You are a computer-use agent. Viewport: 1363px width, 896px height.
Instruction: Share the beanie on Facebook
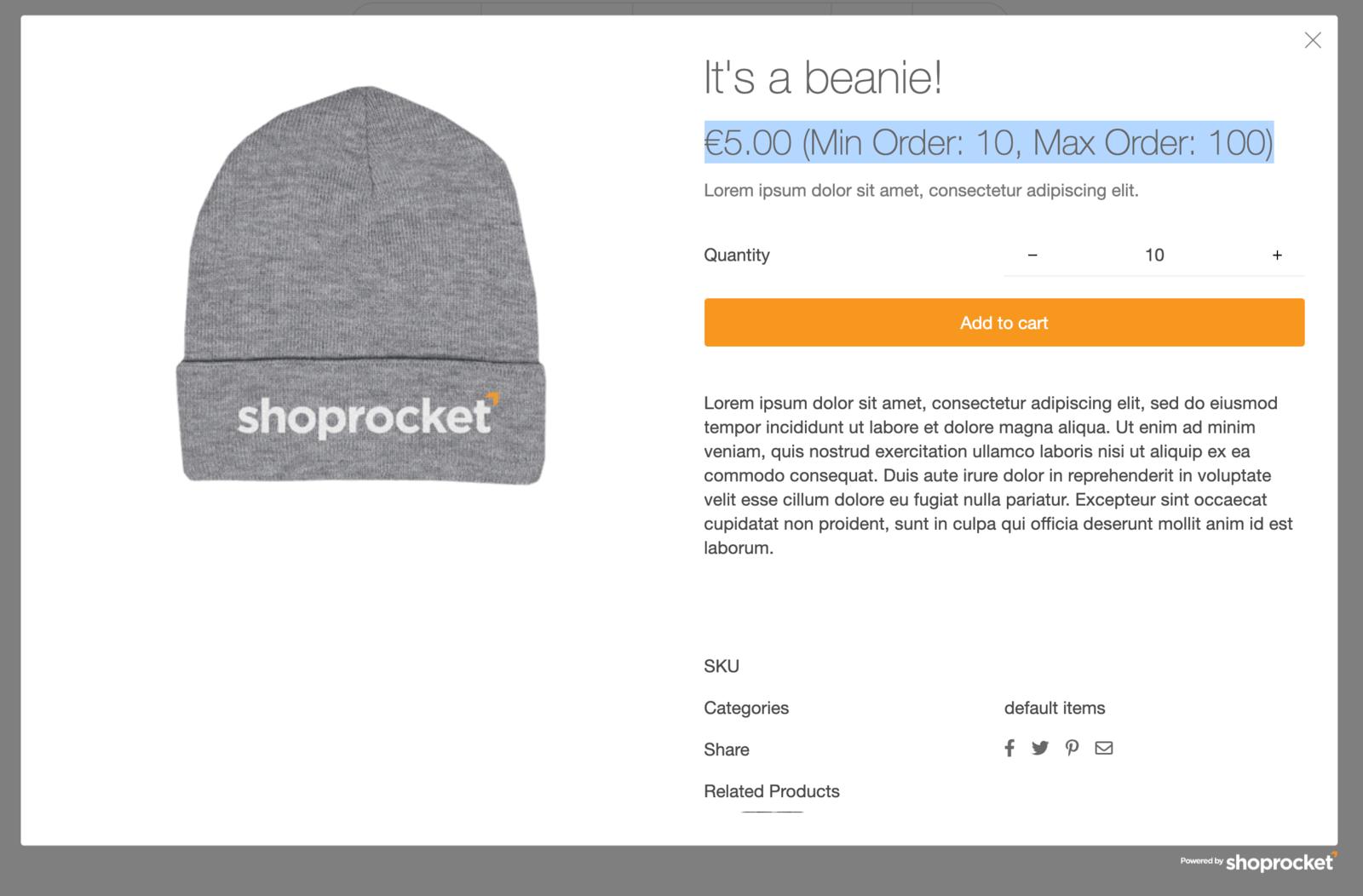click(1009, 749)
